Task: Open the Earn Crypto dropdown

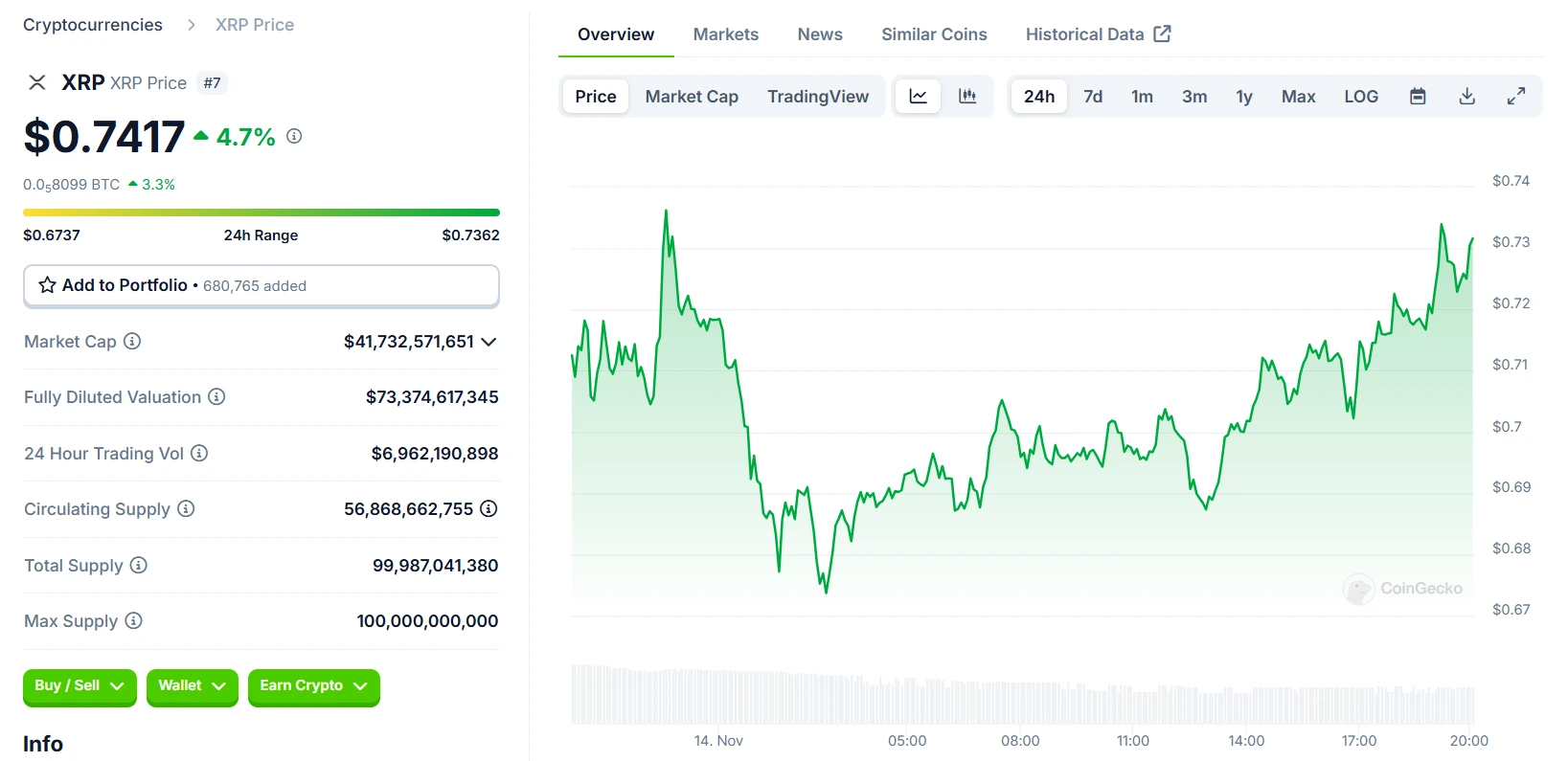Action: tap(314, 686)
